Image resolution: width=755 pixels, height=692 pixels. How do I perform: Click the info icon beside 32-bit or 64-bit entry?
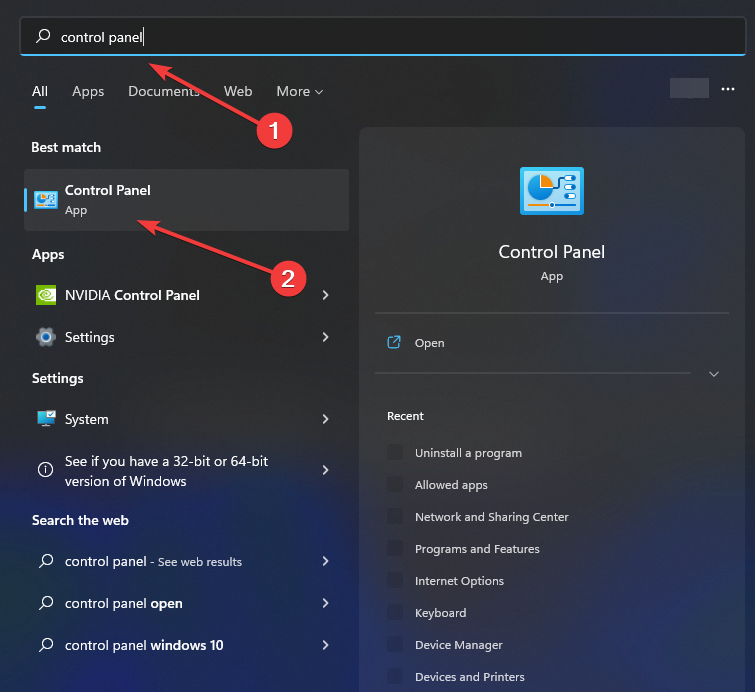click(x=46, y=469)
